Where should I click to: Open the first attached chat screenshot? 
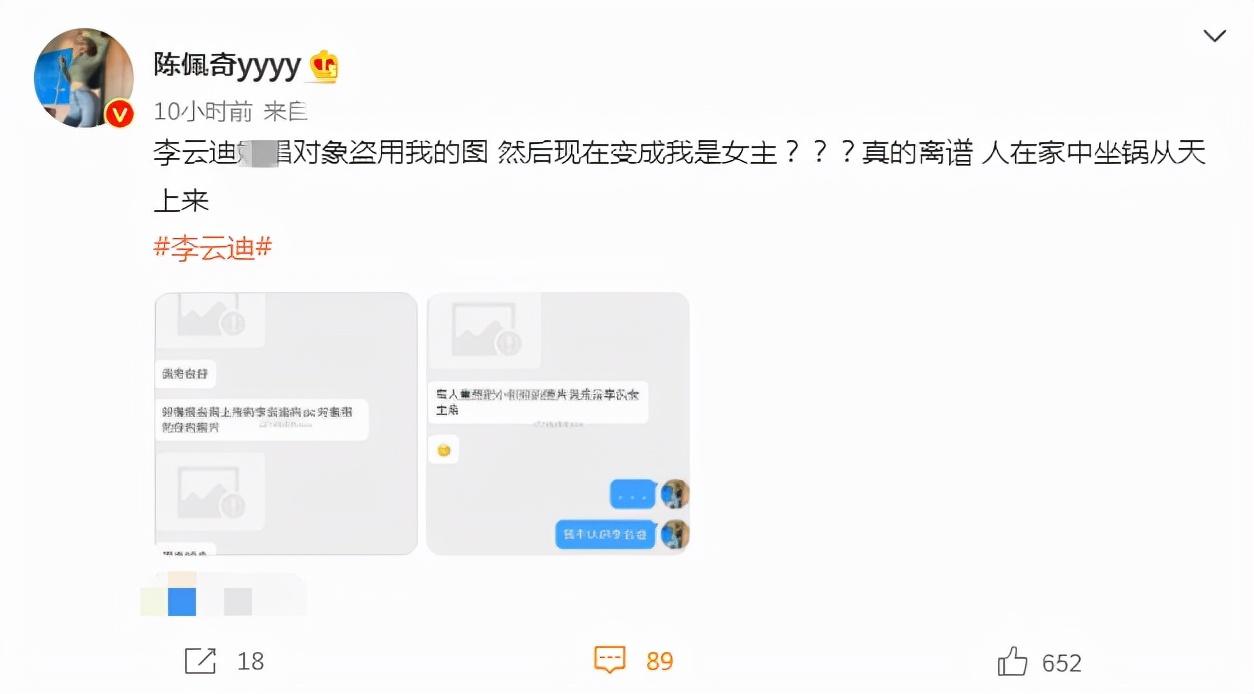click(x=286, y=424)
